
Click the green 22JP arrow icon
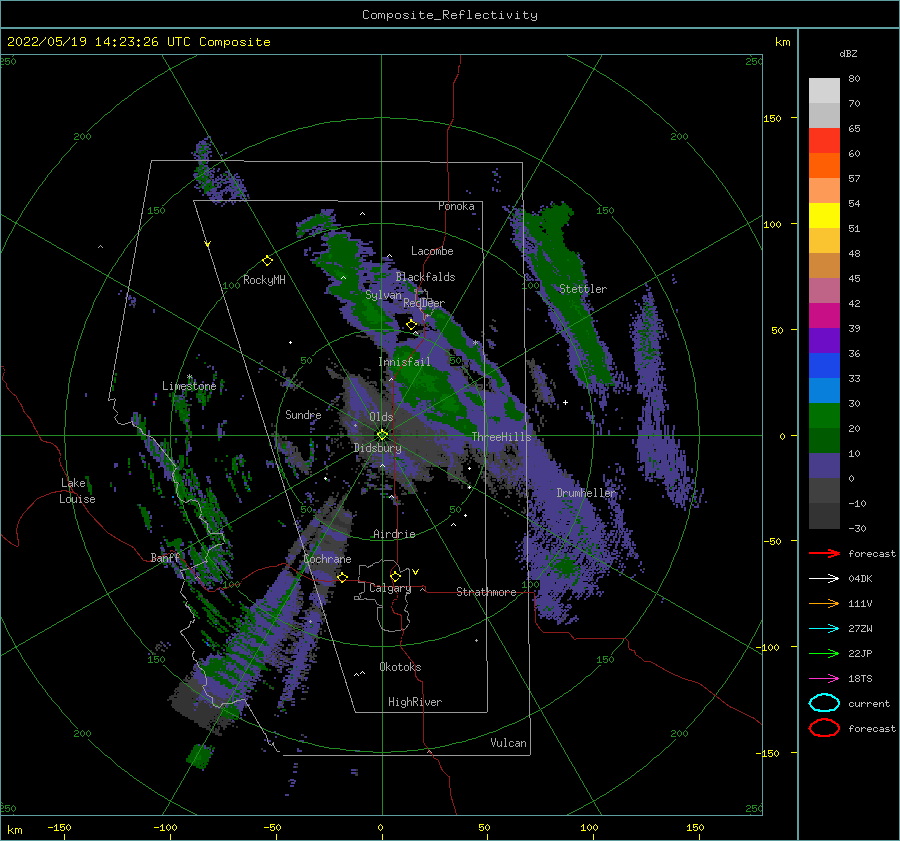pos(824,653)
